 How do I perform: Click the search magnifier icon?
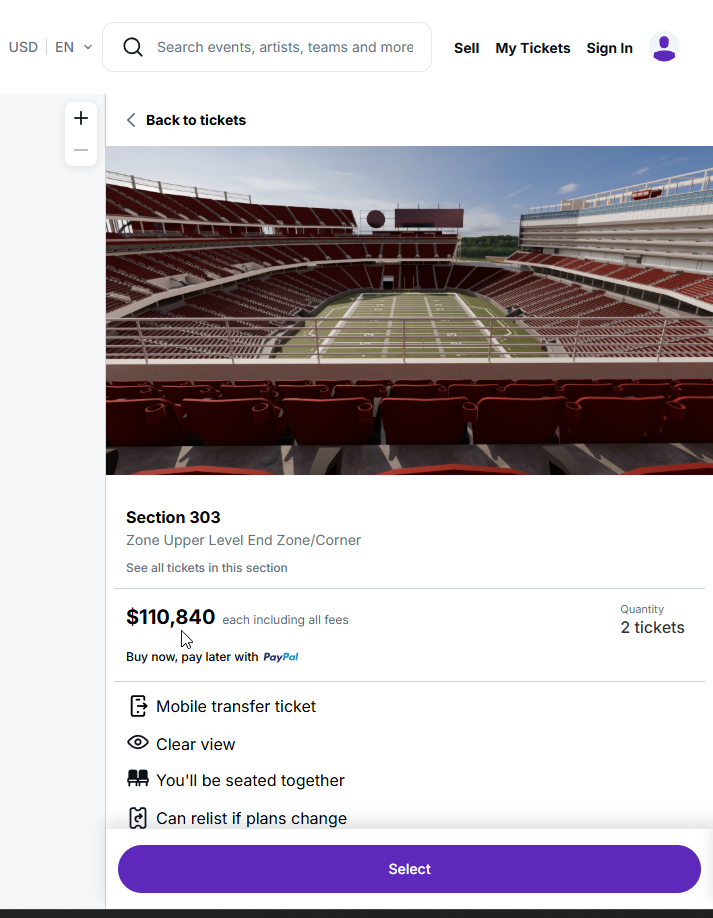click(133, 47)
